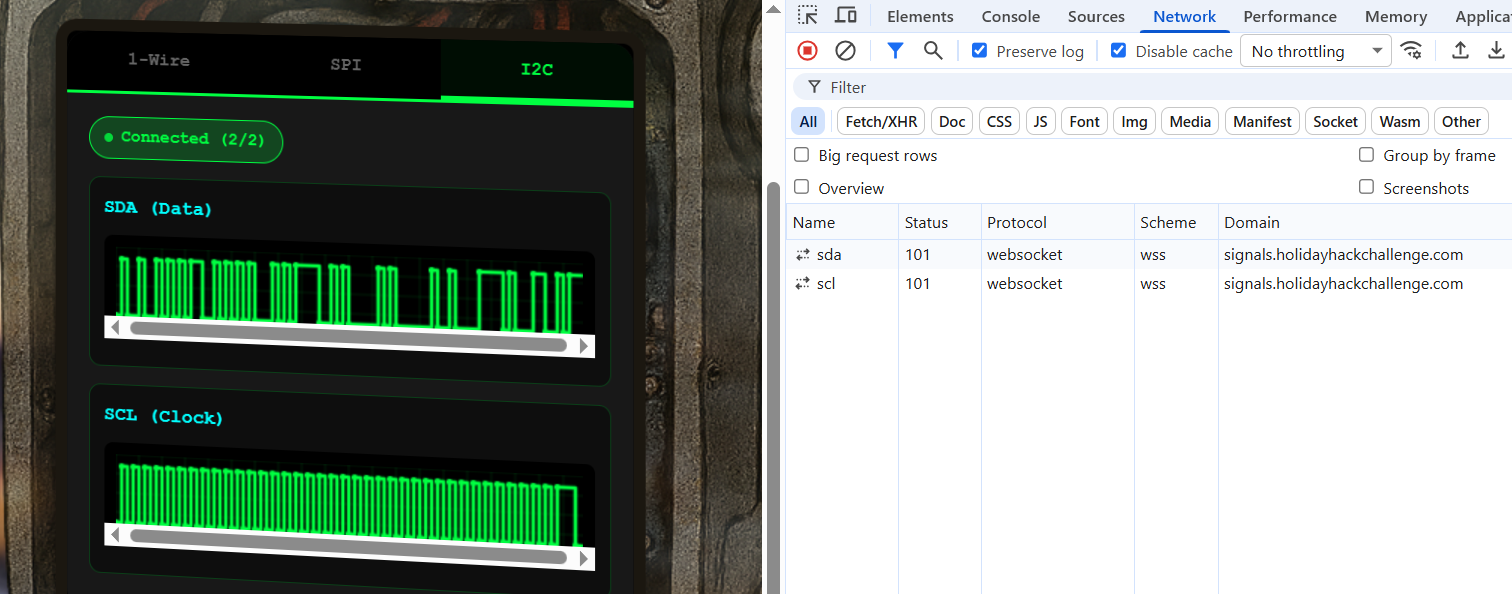Click the SDA waveform scrollbar thumb
Image resolution: width=1512 pixels, height=594 pixels.
click(348, 345)
